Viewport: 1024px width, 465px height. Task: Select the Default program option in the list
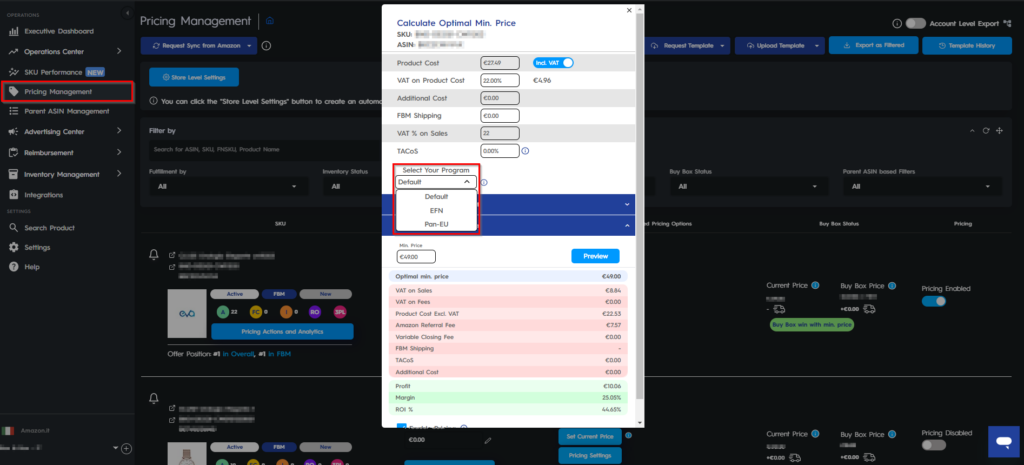[436, 197]
